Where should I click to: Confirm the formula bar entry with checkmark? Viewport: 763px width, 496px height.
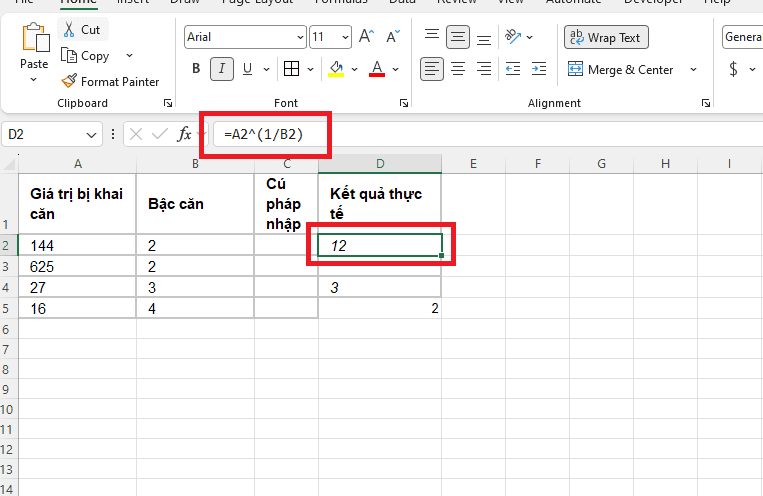pos(160,134)
